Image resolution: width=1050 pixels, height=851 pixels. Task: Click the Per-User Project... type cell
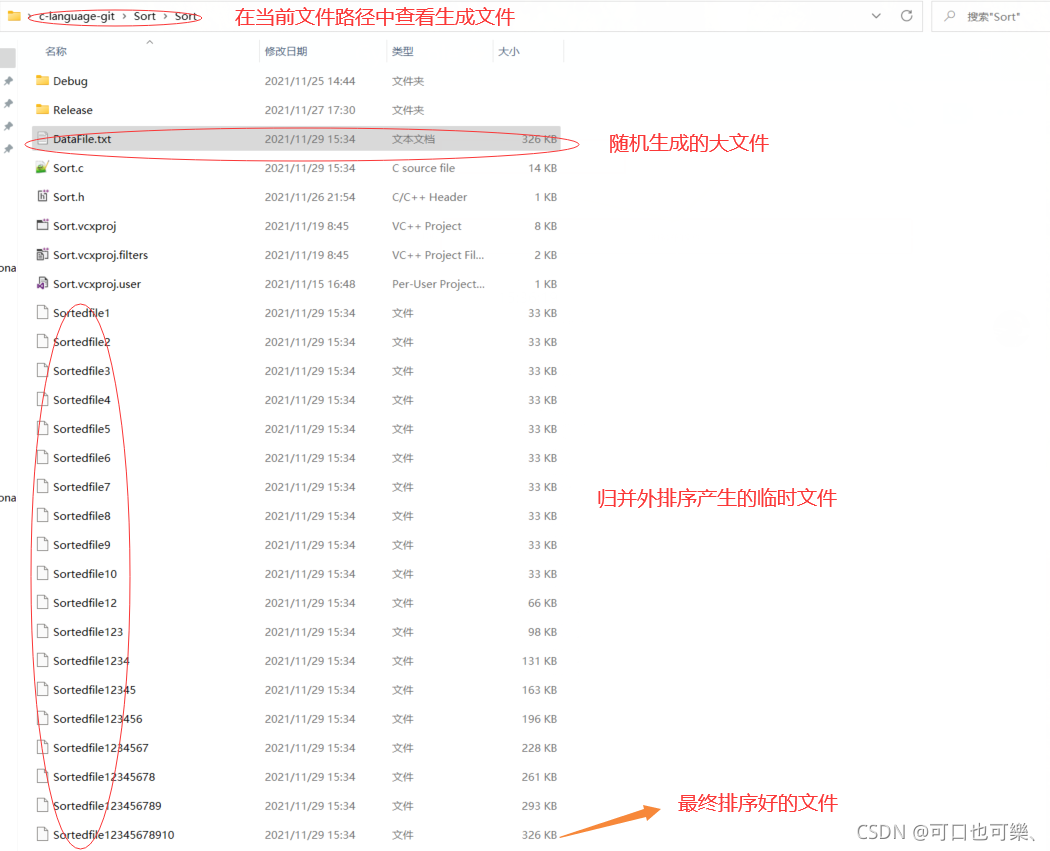click(x=438, y=283)
